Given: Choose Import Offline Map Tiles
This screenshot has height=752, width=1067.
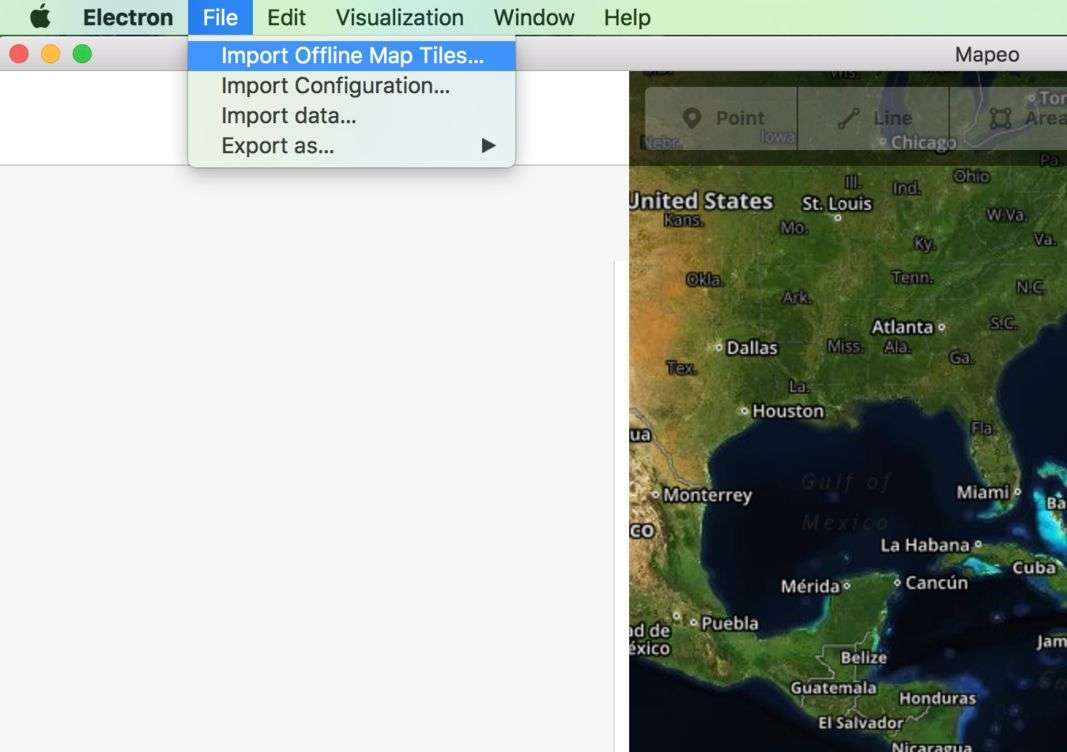Looking at the screenshot, I should tap(352, 56).
